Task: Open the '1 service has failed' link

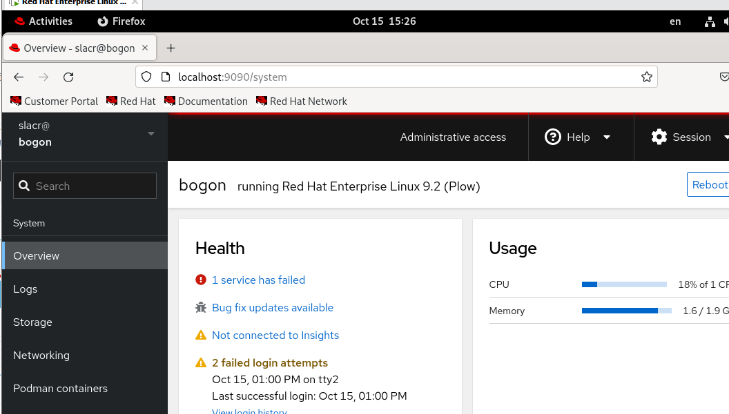Action: (258, 280)
